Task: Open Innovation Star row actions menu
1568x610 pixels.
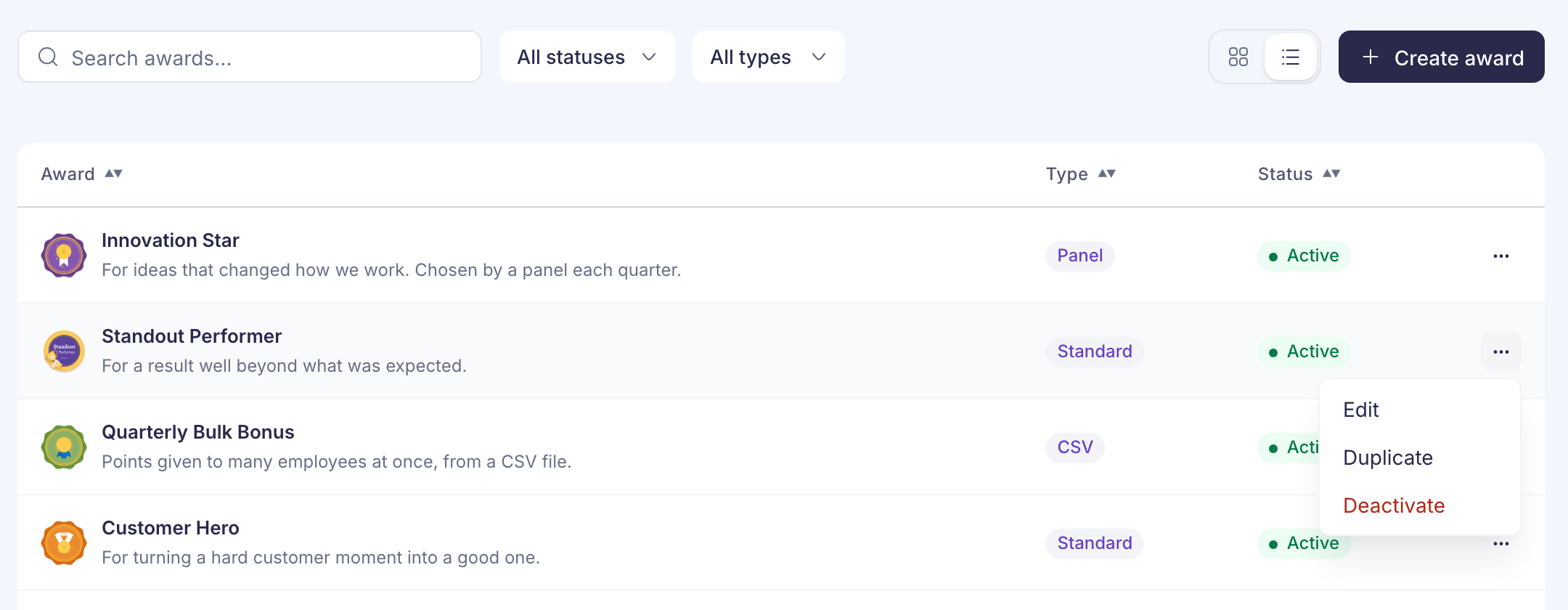Action: [x=1501, y=256]
